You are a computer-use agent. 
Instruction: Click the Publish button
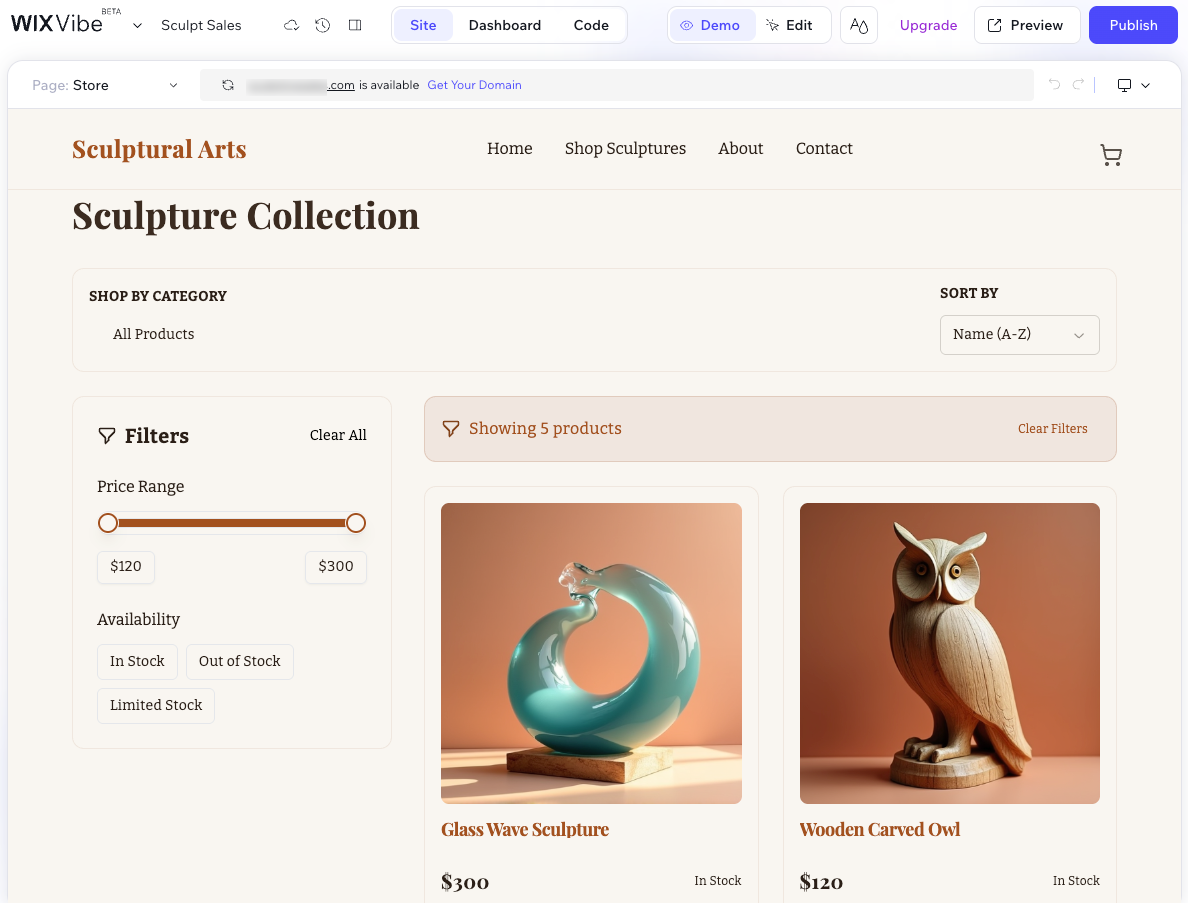pos(1133,25)
